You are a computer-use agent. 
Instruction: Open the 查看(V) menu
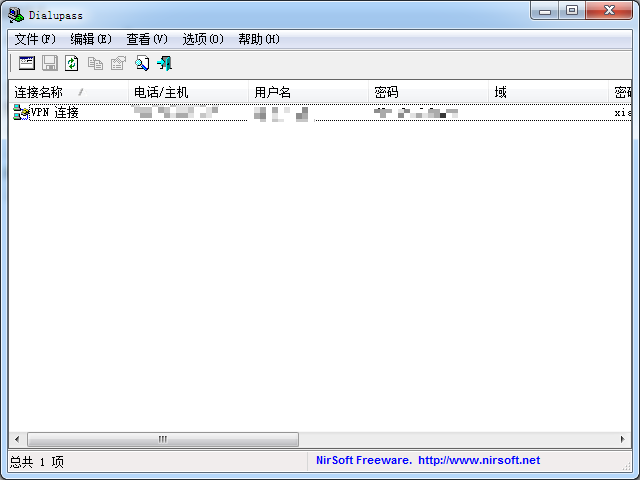[x=147, y=39]
